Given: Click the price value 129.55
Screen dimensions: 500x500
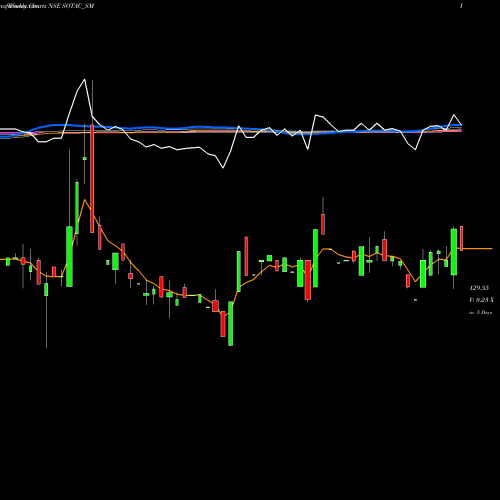Looking at the screenshot, I should tap(479, 288).
